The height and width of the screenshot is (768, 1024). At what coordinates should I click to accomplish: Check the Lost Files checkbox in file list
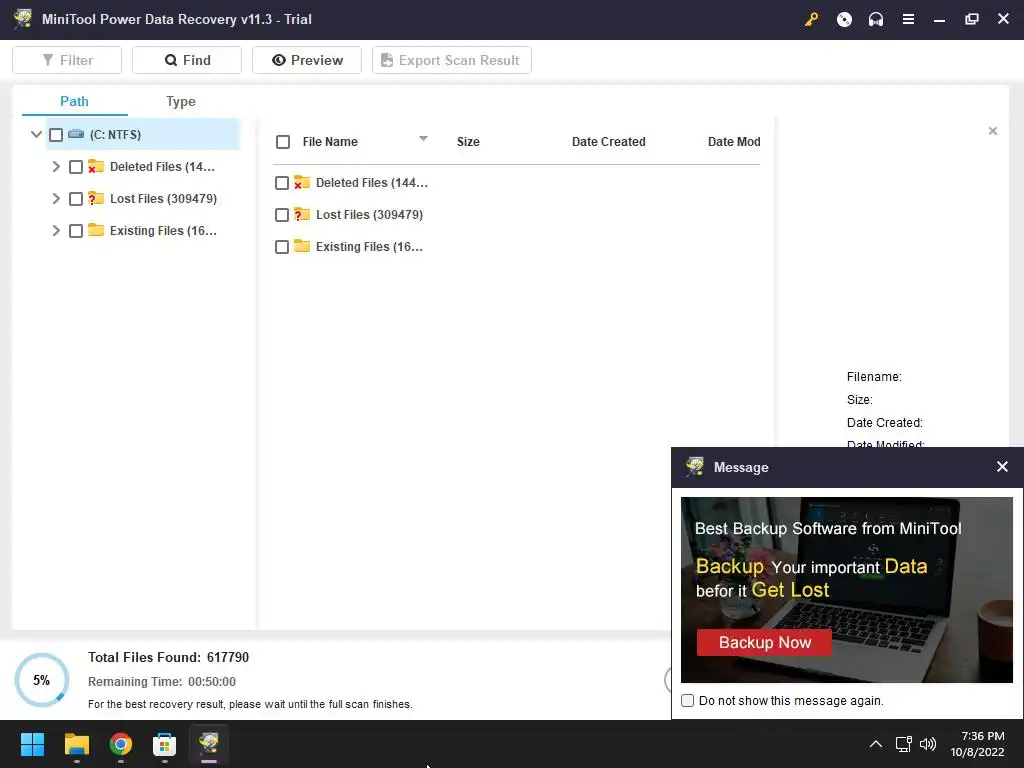point(281,215)
